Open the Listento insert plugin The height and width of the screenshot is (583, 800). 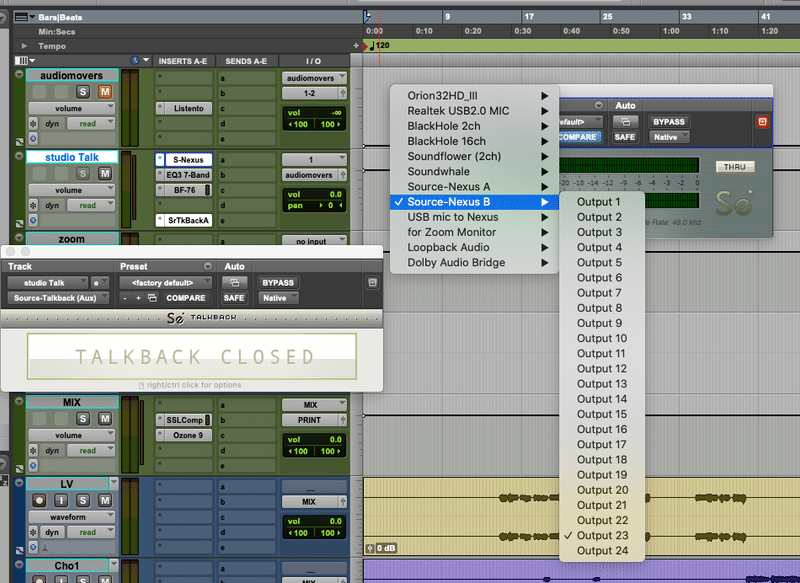[x=188, y=108]
